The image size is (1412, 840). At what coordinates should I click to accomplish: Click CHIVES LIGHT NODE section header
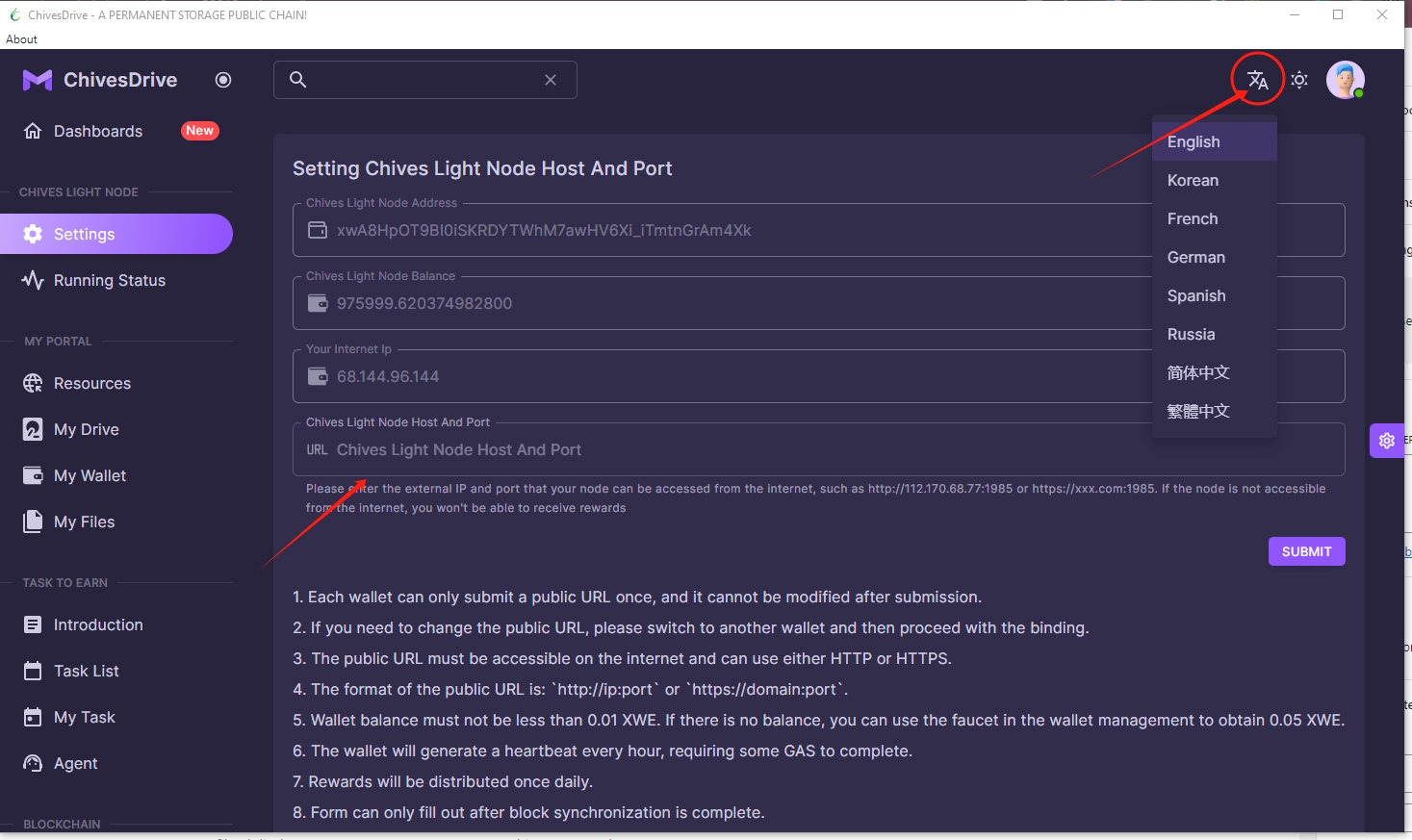79,192
